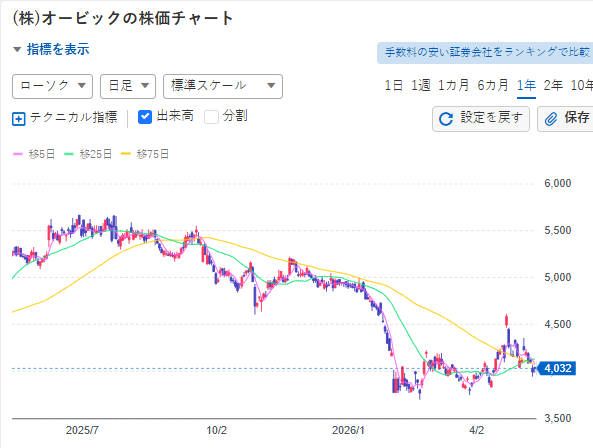
Task: Select the 1日 range tab
Action: pyautogui.click(x=394, y=85)
